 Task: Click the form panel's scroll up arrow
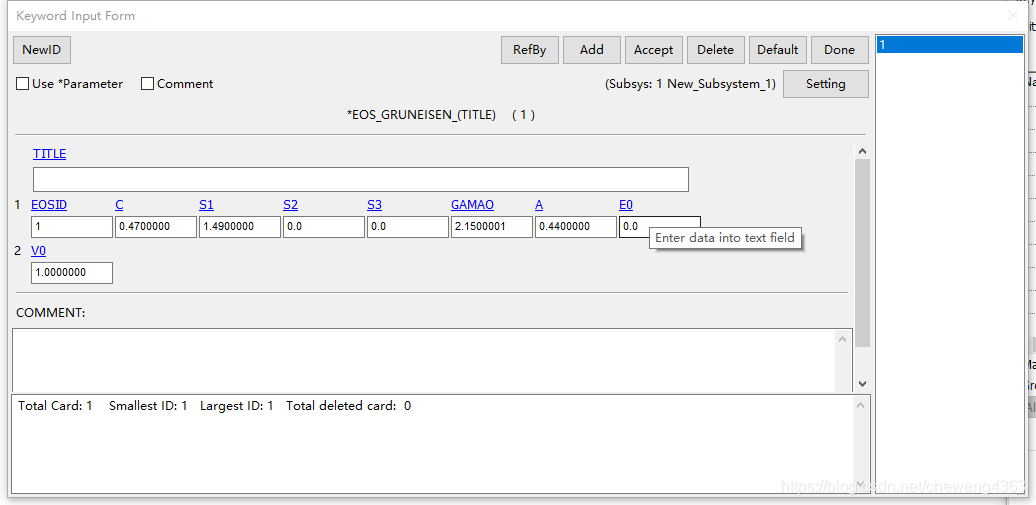coord(862,151)
